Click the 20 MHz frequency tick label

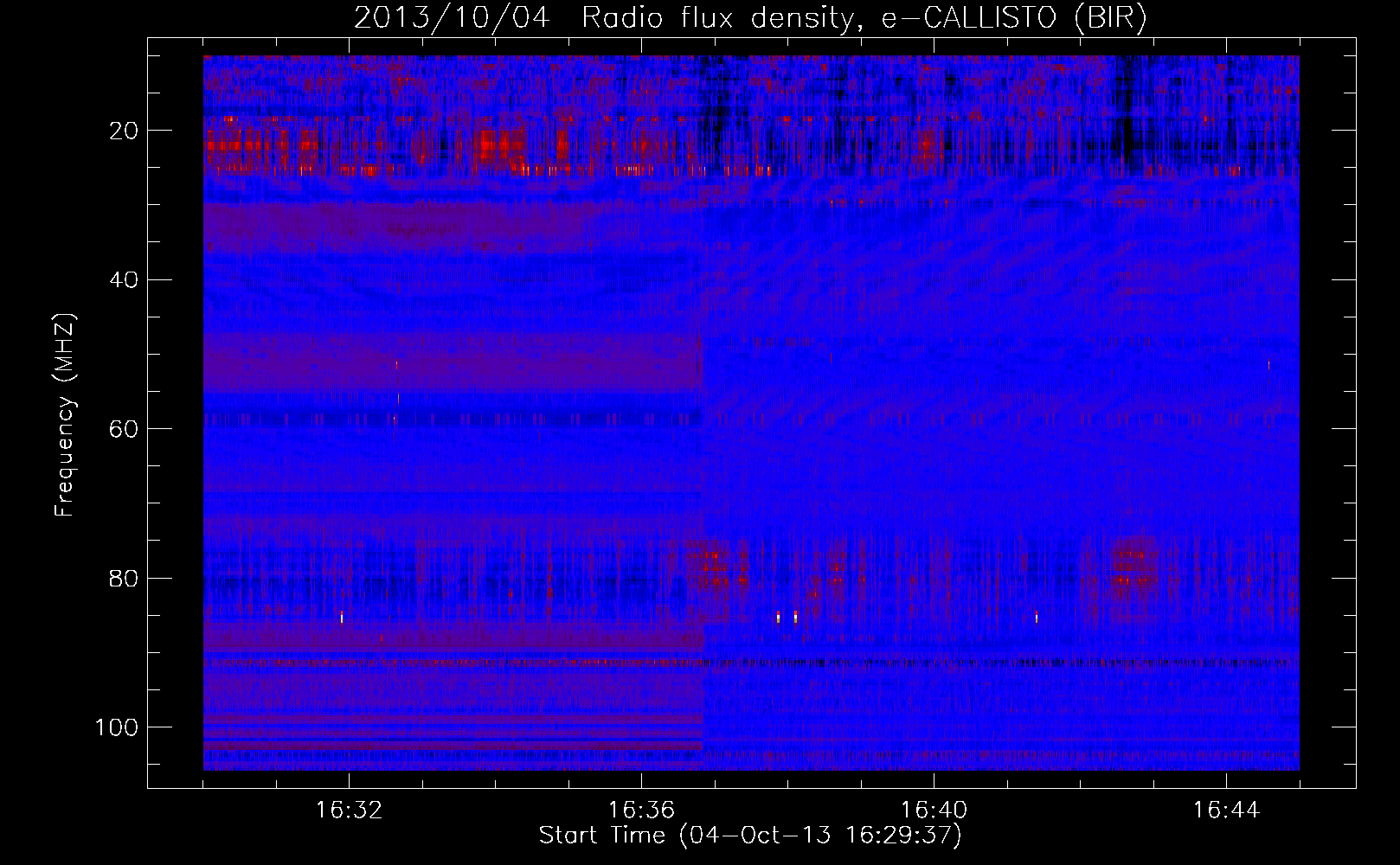(x=124, y=131)
